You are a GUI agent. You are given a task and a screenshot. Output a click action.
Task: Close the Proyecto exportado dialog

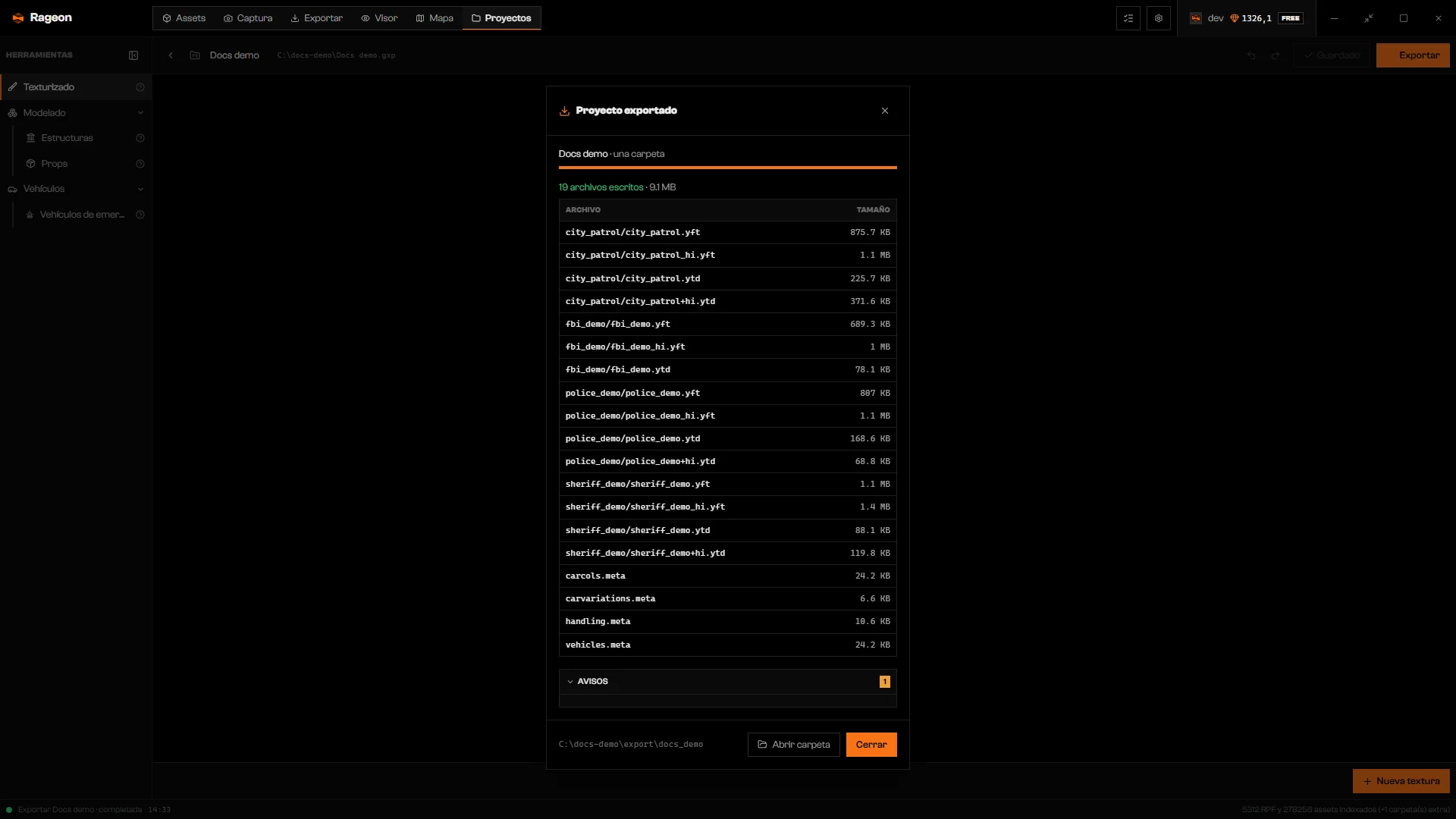pos(884,111)
